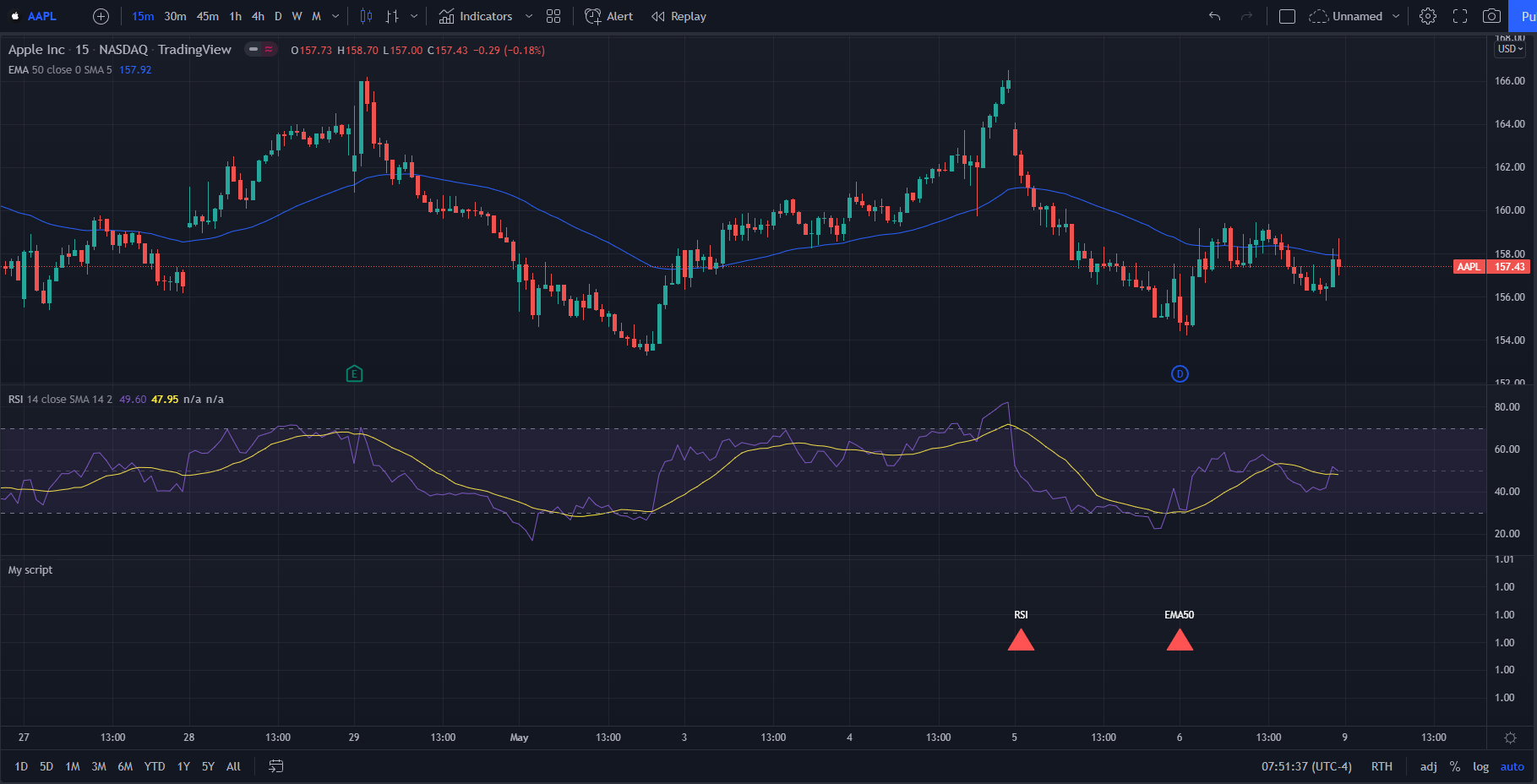Set chart range to 6M
This screenshot has width=1537, height=784.
pos(125,766)
